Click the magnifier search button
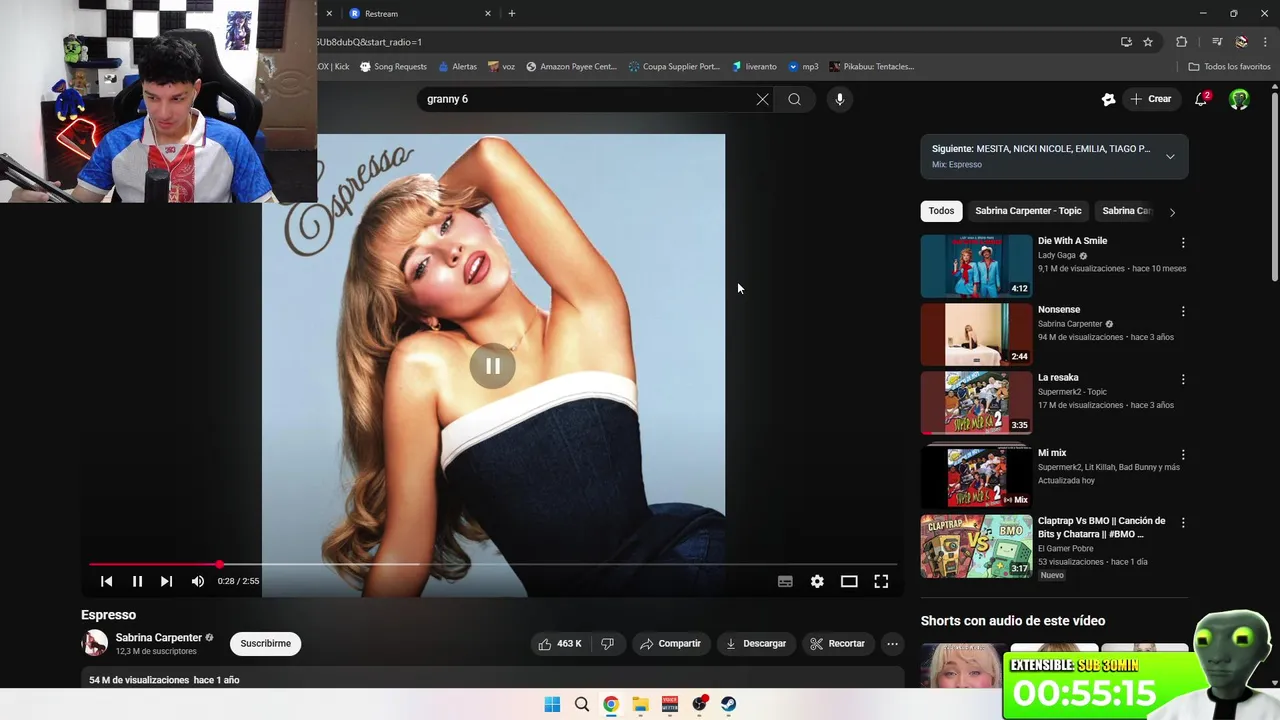Viewport: 1280px width, 720px height. pyautogui.click(x=794, y=99)
